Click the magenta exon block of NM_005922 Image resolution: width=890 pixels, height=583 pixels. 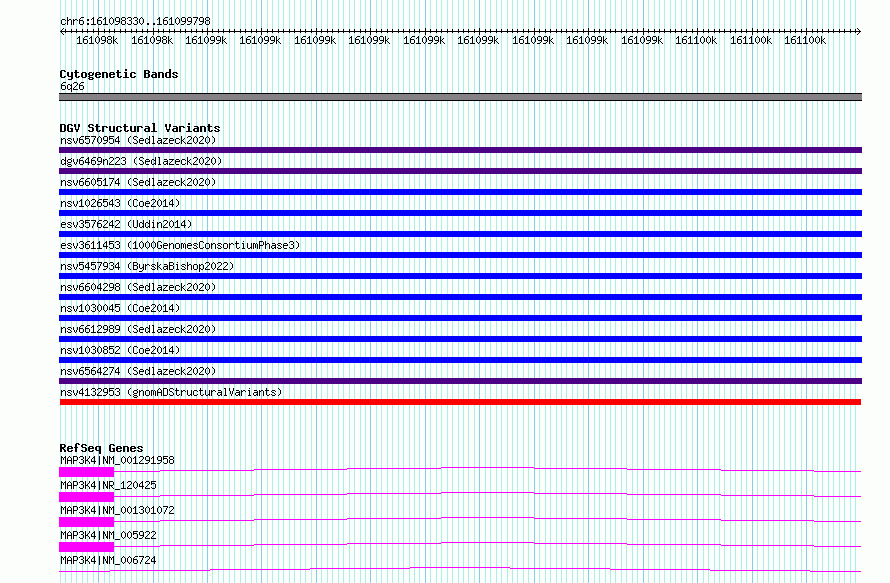[86, 547]
